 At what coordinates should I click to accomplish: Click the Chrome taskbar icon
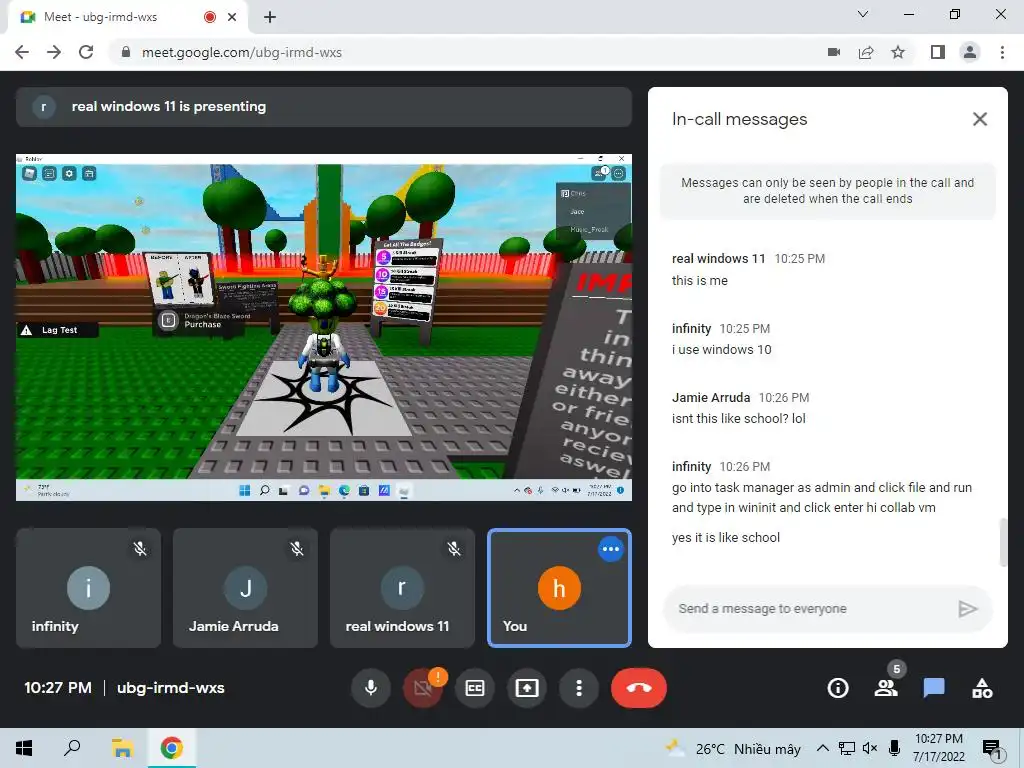point(172,748)
